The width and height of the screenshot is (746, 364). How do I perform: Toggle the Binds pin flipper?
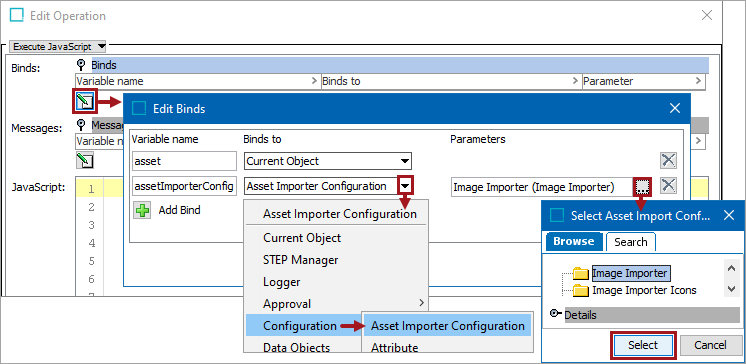tap(81, 65)
